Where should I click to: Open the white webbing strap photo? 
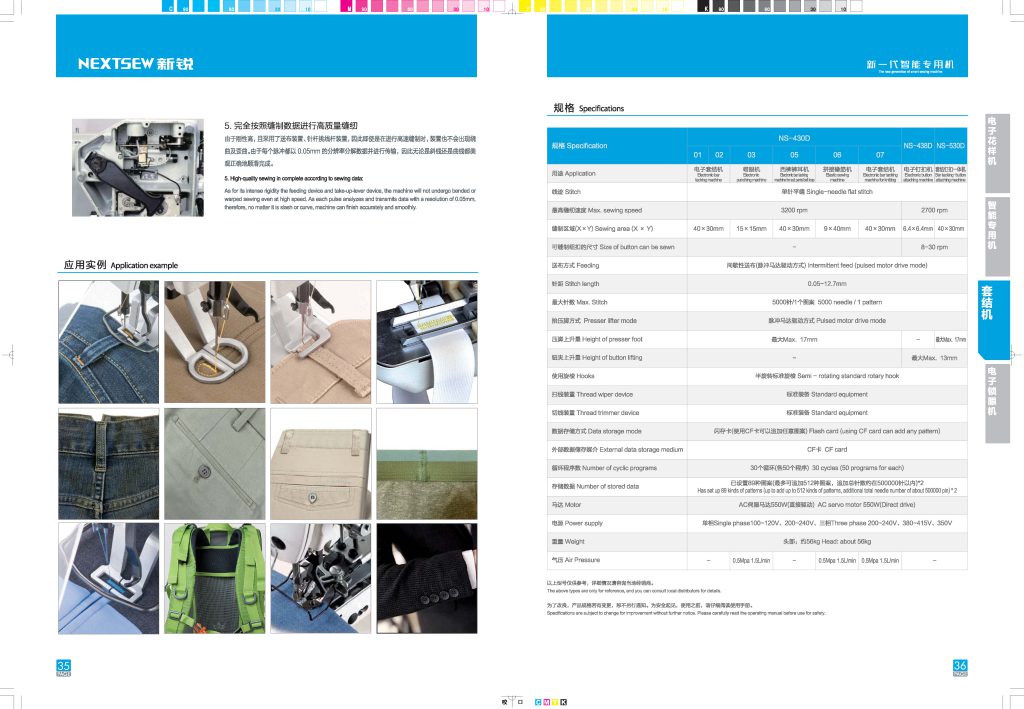click(x=427, y=341)
